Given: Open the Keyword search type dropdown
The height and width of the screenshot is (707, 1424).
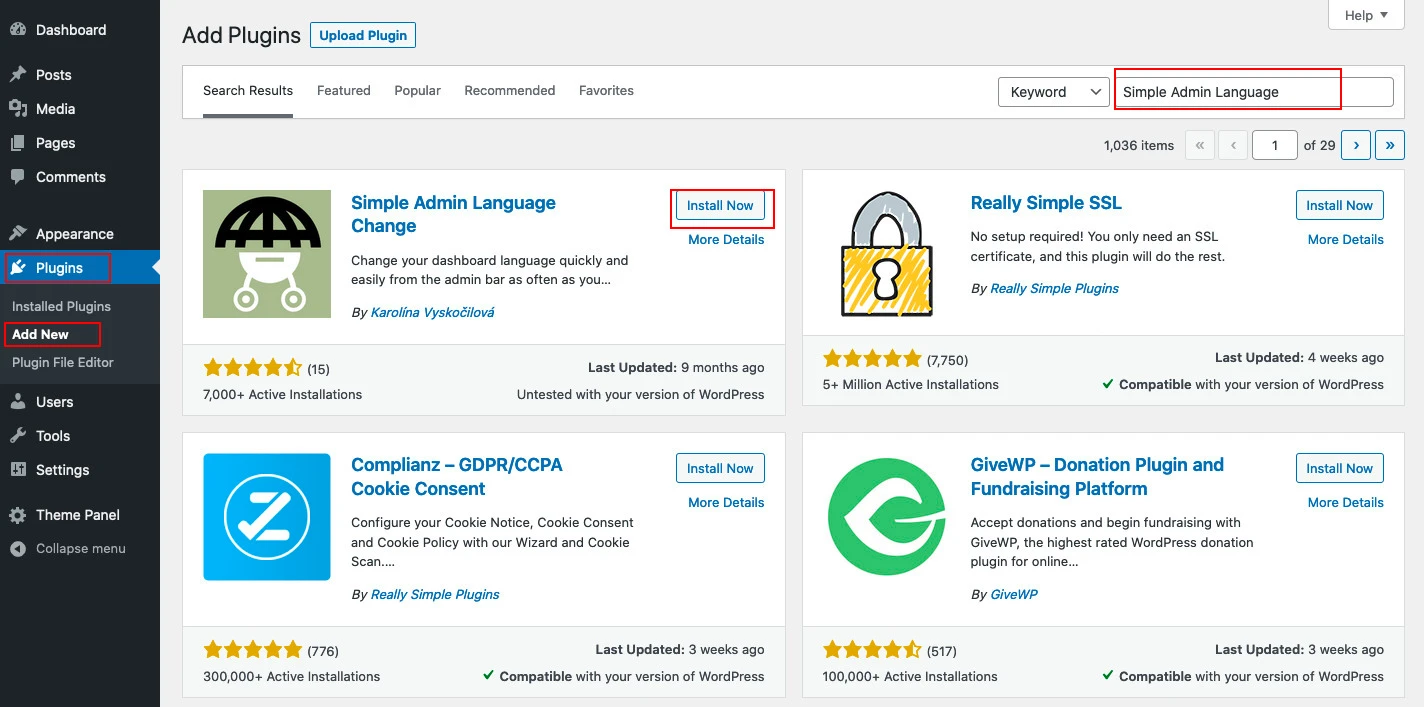Looking at the screenshot, I should coord(1054,92).
